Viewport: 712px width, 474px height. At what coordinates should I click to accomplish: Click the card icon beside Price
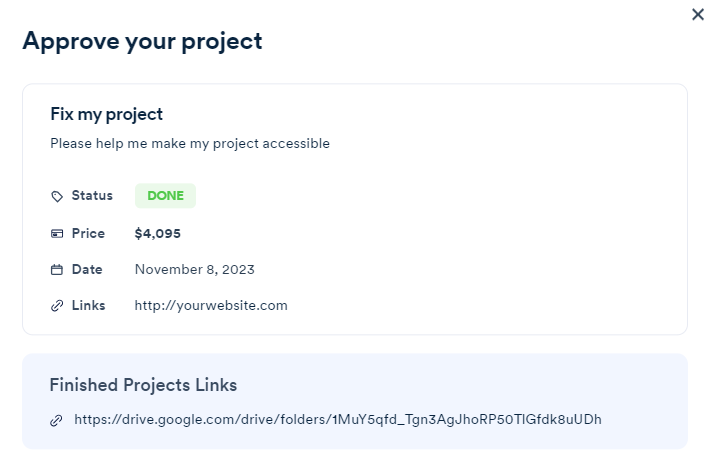click(x=57, y=234)
